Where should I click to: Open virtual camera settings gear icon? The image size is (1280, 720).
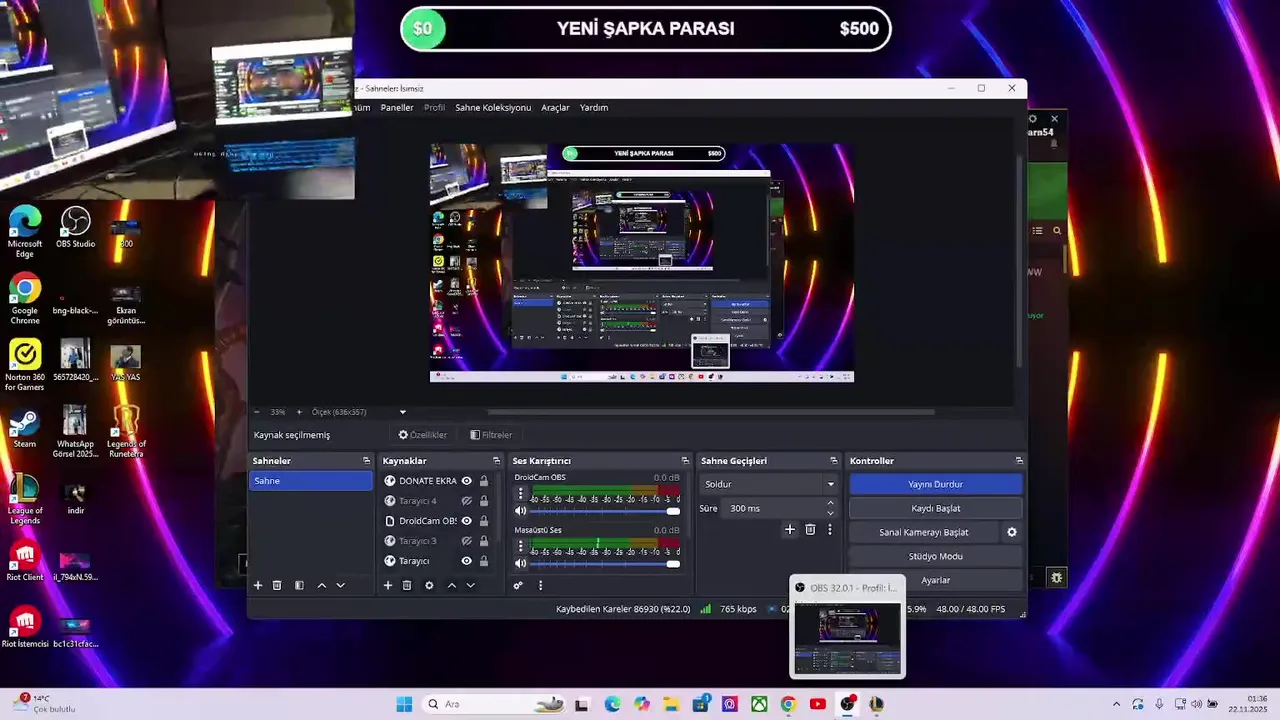click(x=1011, y=532)
